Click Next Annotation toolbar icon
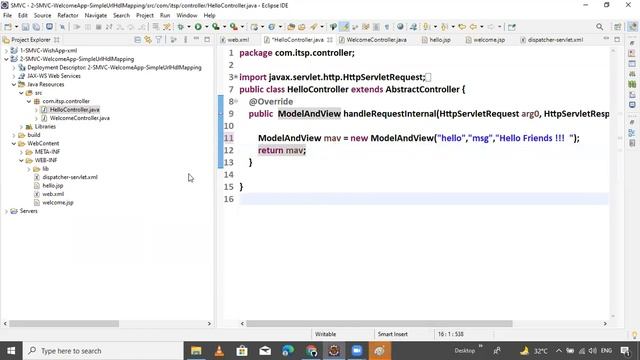640x360 pixels. (427, 27)
